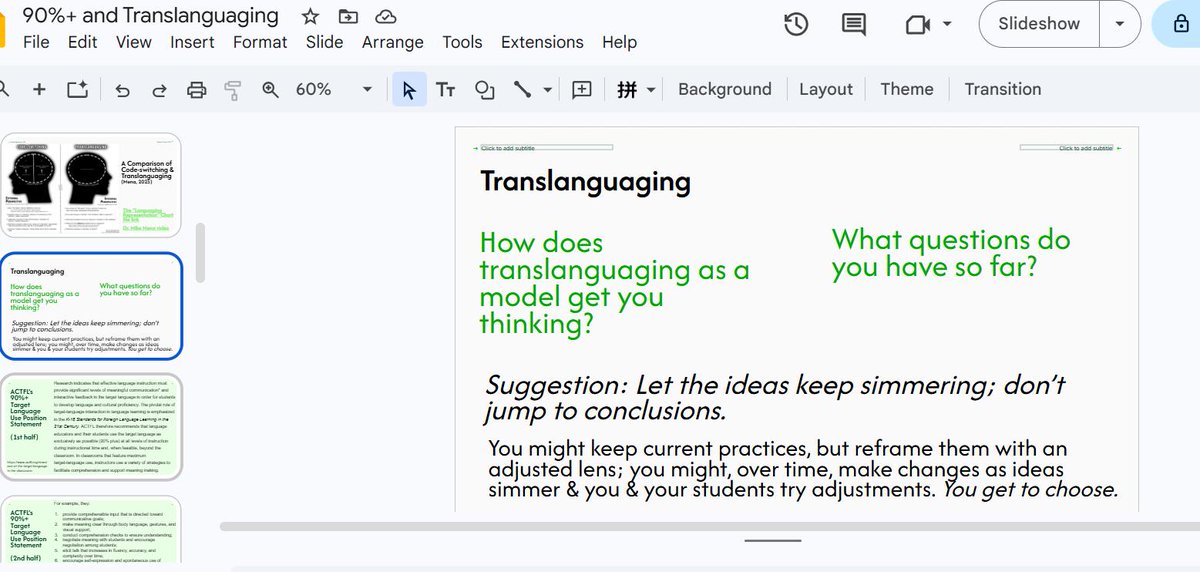Viewport: 1200px width, 572px height.
Task: Expand line tool options arrow
Action: coord(548,89)
